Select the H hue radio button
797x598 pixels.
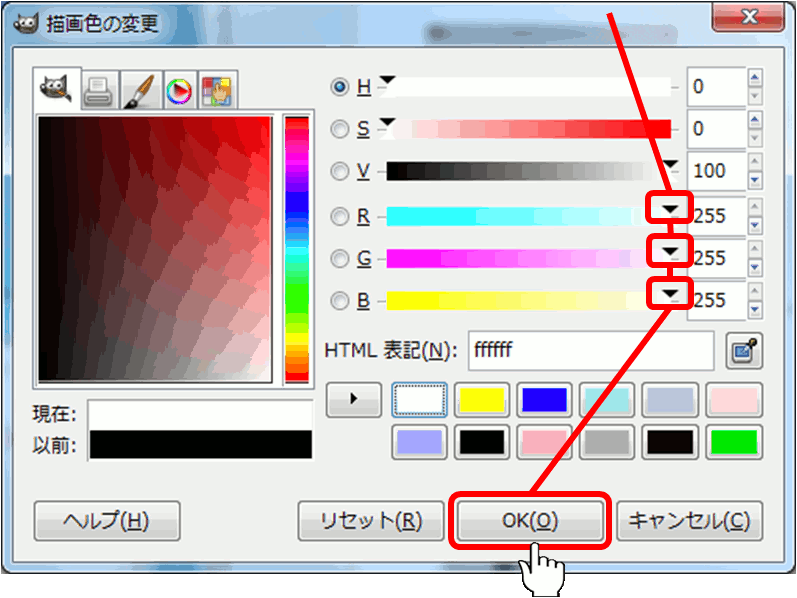click(340, 87)
